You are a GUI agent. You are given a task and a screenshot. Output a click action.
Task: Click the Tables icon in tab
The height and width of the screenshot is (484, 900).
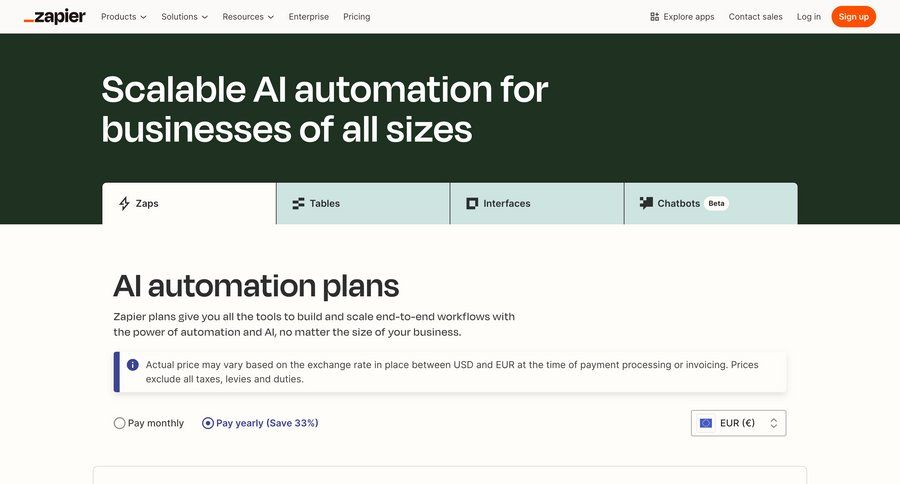pos(298,203)
